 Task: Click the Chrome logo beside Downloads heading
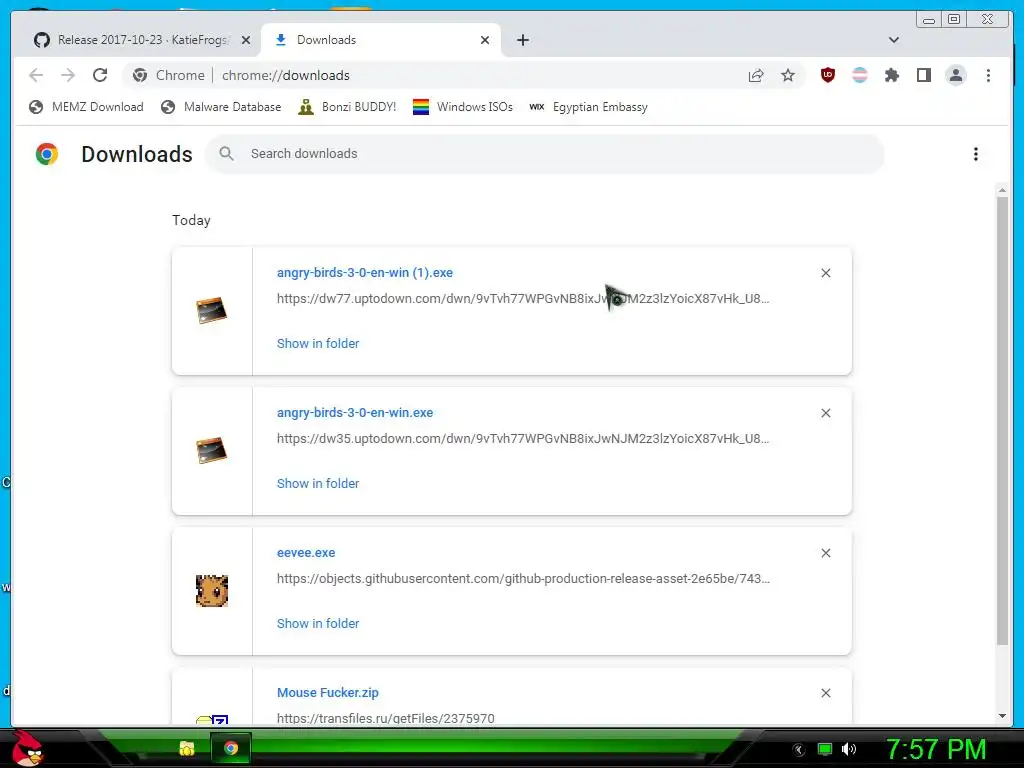(47, 154)
